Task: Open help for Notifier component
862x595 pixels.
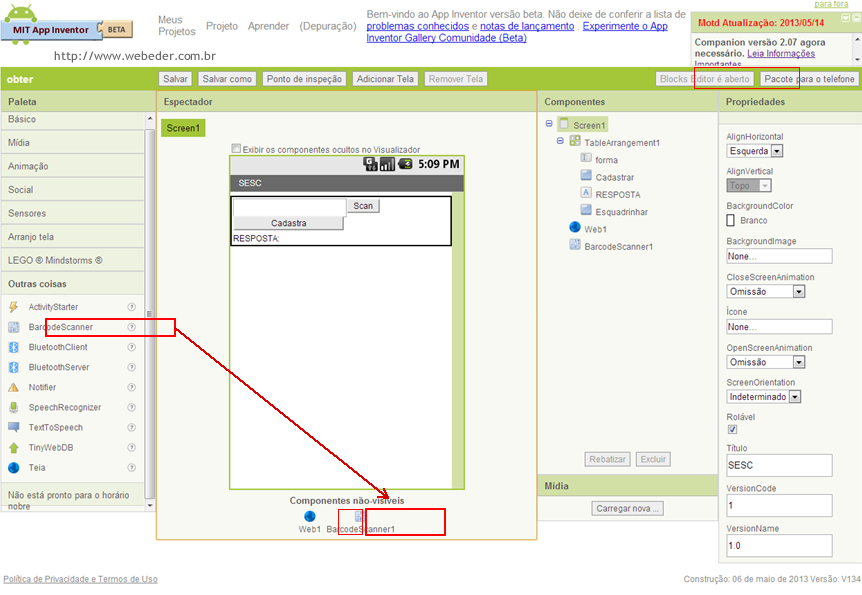Action: point(132,387)
